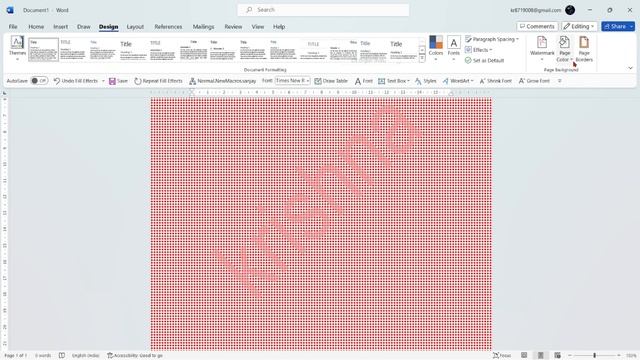Click into the Search box
The height and width of the screenshot is (360, 640).
[x=323, y=10]
